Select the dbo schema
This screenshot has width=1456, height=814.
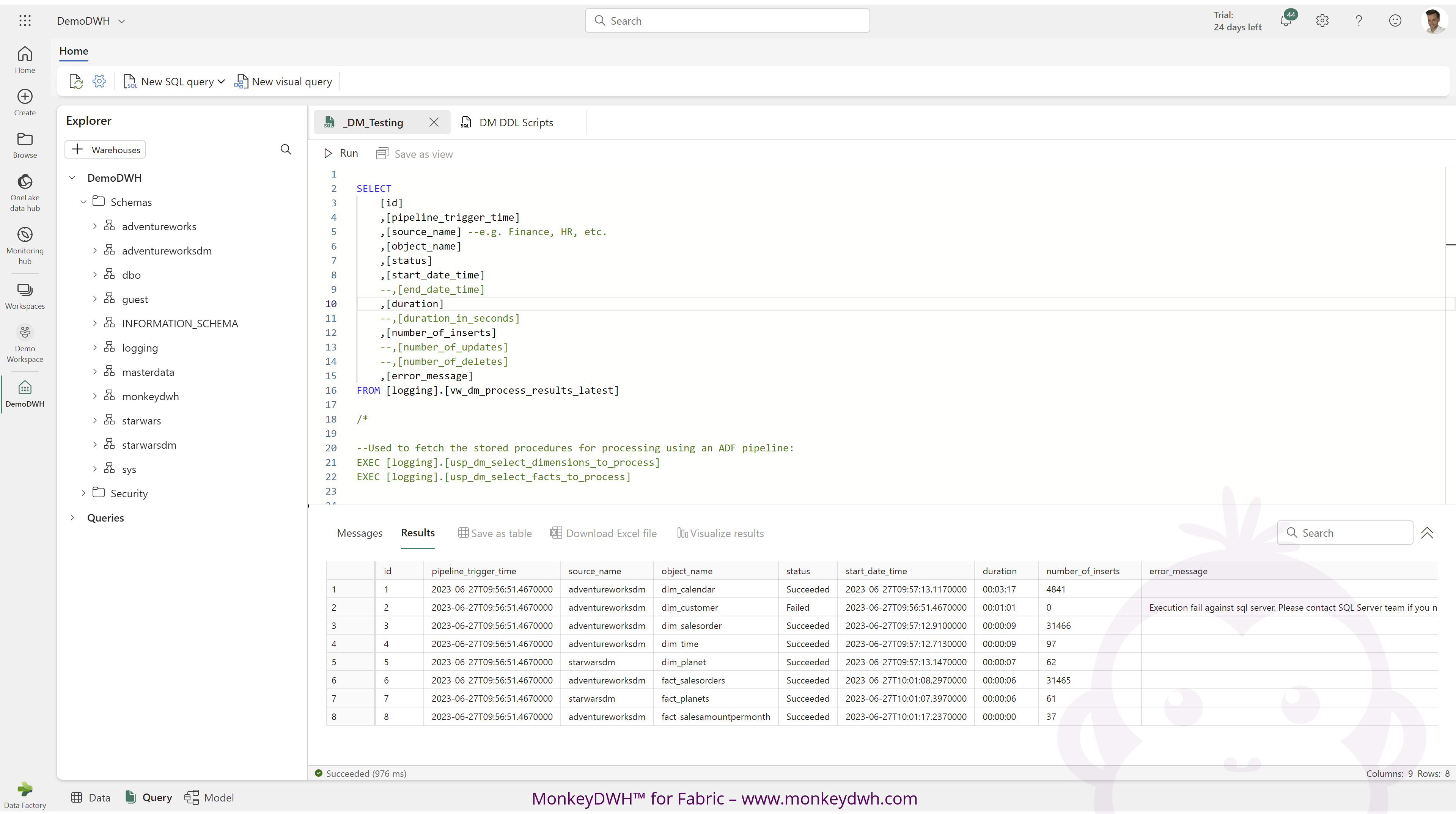(131, 275)
